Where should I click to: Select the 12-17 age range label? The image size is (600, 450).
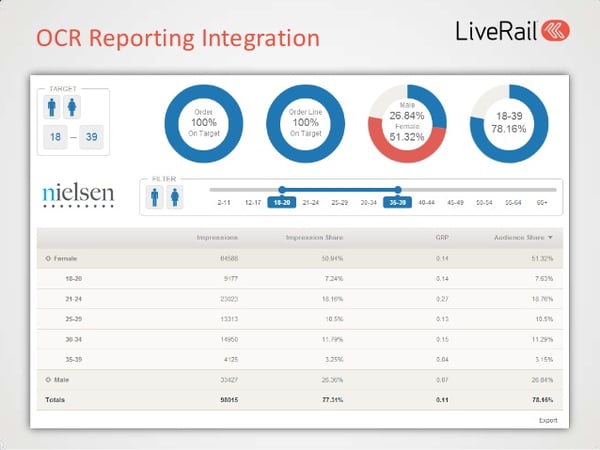[253, 202]
